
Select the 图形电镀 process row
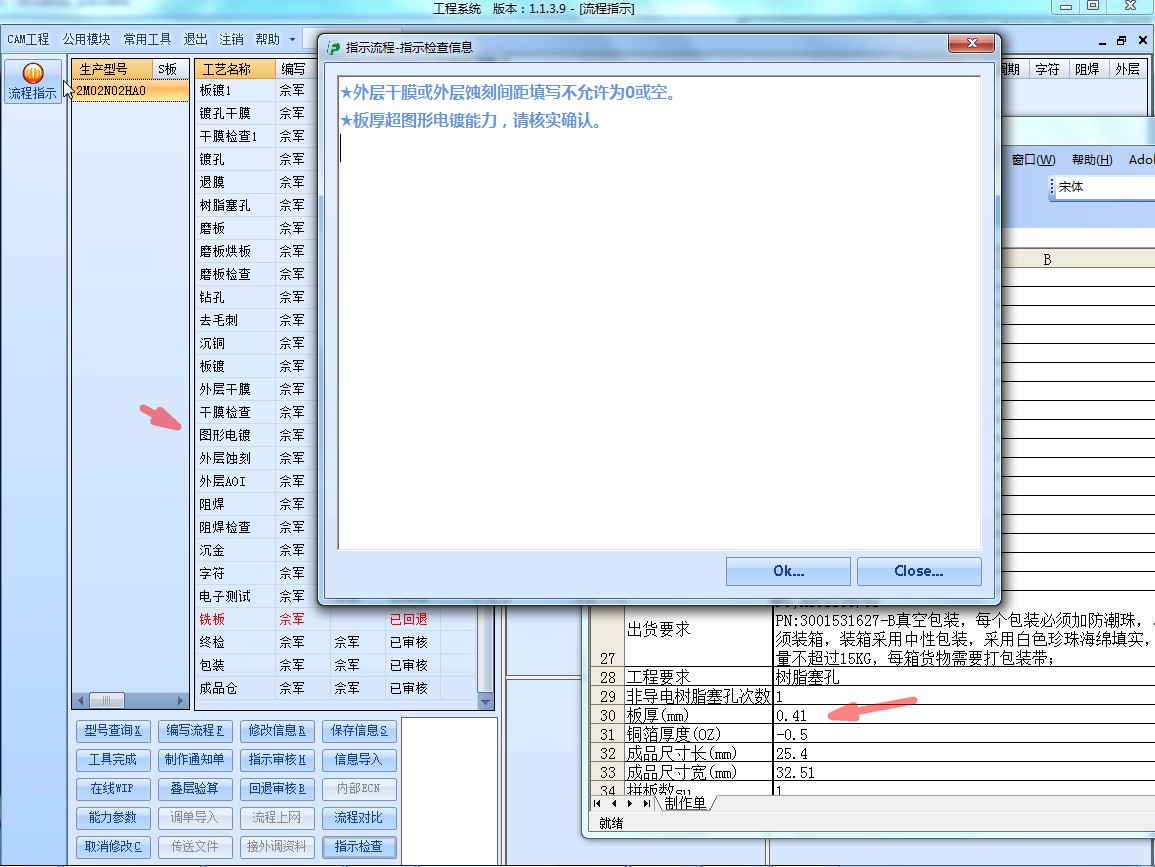(x=256, y=435)
